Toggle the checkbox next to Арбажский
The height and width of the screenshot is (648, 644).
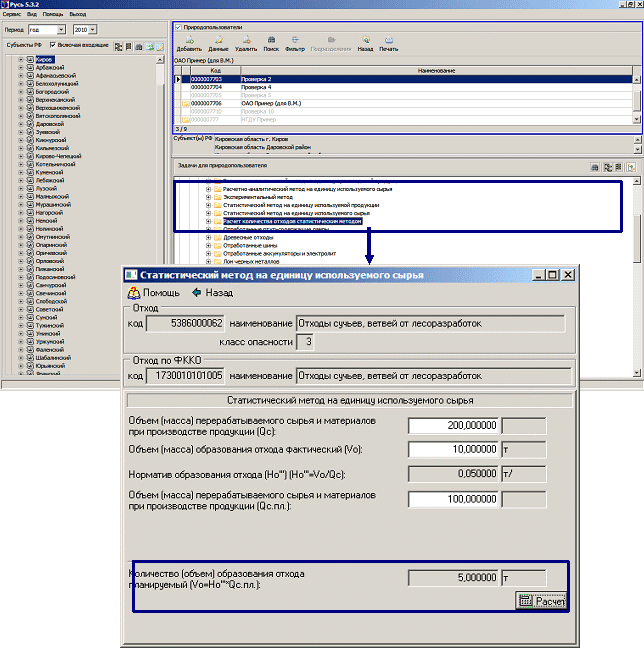click(29, 68)
